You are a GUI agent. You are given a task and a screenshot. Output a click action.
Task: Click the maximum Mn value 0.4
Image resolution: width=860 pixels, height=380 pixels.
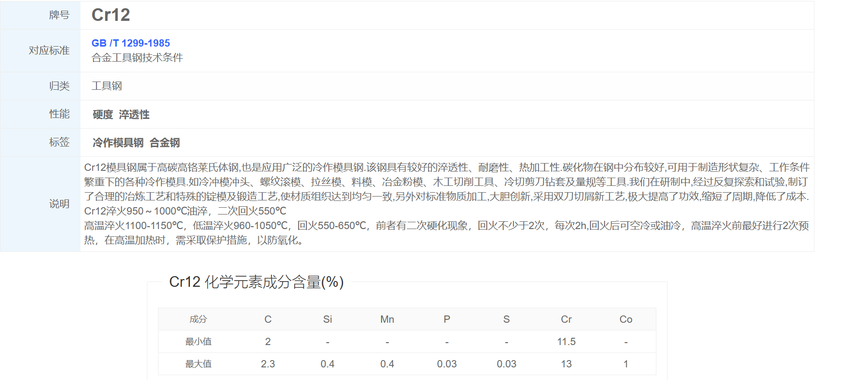coord(387,364)
